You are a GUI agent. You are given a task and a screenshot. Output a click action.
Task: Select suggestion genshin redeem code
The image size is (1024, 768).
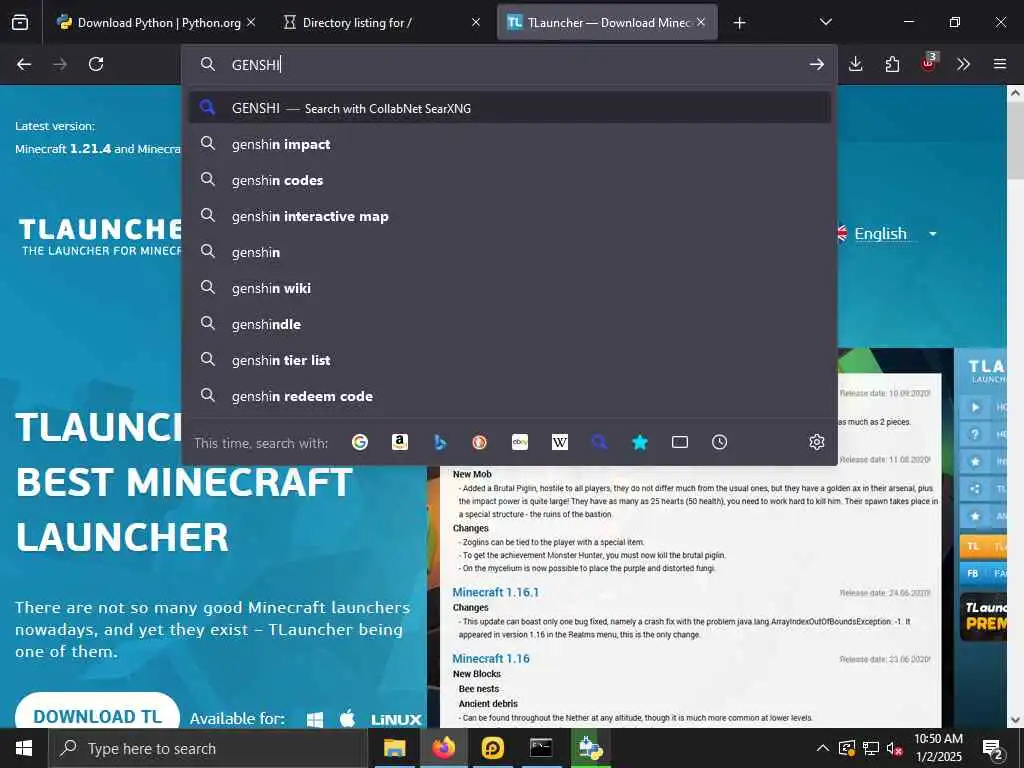coord(509,396)
